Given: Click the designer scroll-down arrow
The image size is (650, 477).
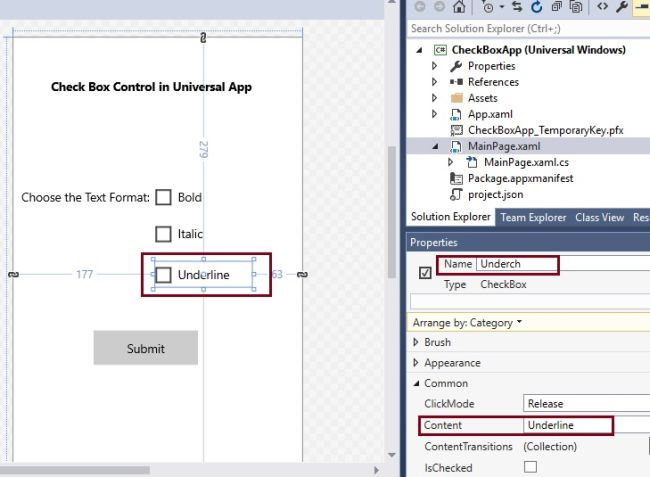Looking at the screenshot, I should point(392,455).
